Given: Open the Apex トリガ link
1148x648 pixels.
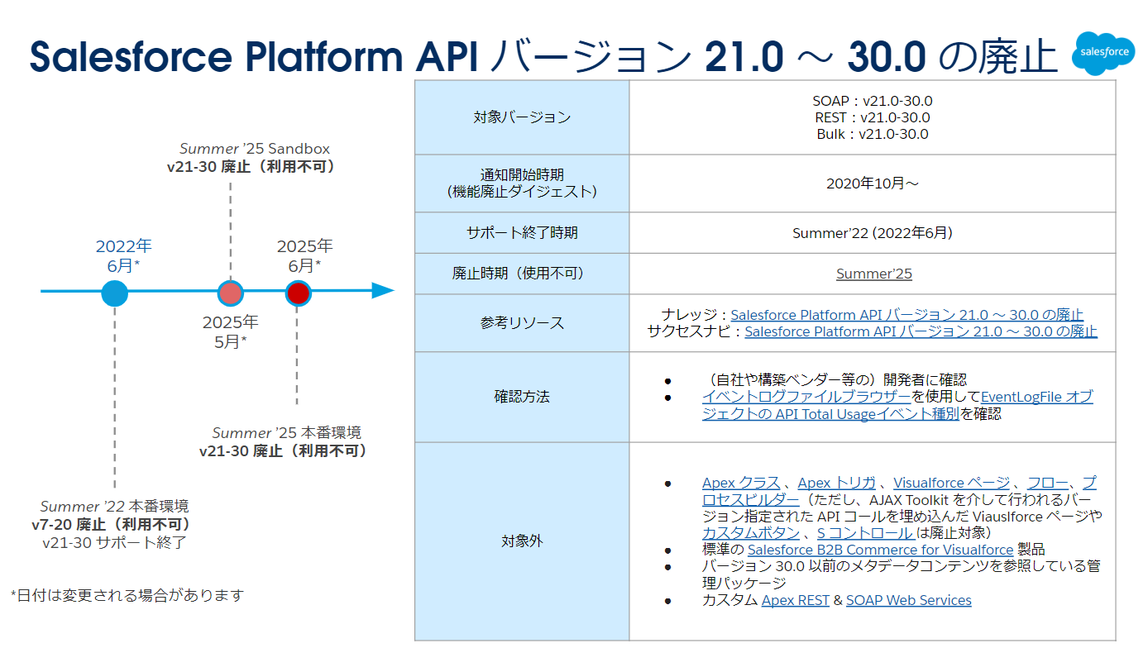Looking at the screenshot, I should pos(836,483).
